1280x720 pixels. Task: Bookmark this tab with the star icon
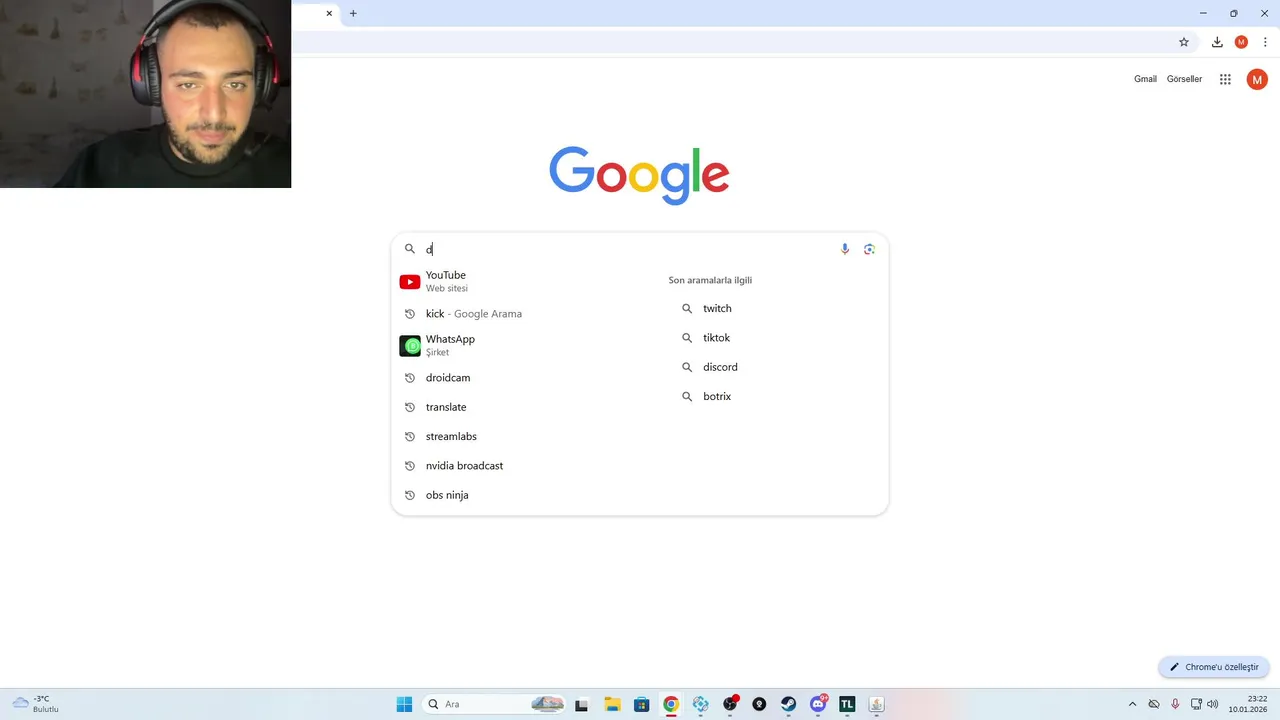coord(1184,42)
